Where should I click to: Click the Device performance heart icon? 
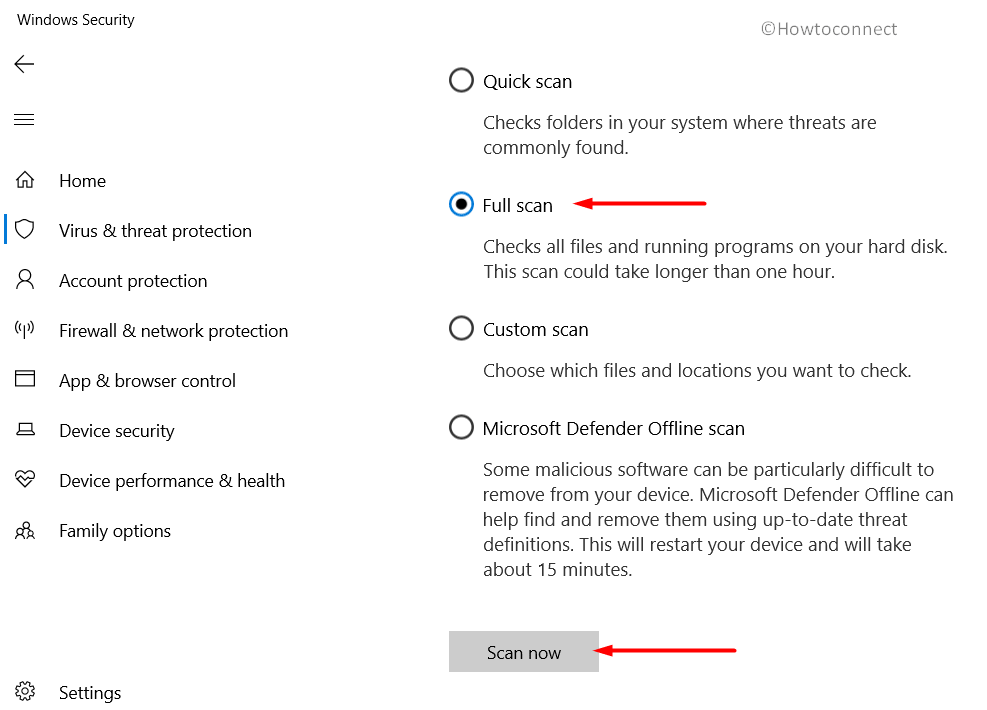coord(25,480)
